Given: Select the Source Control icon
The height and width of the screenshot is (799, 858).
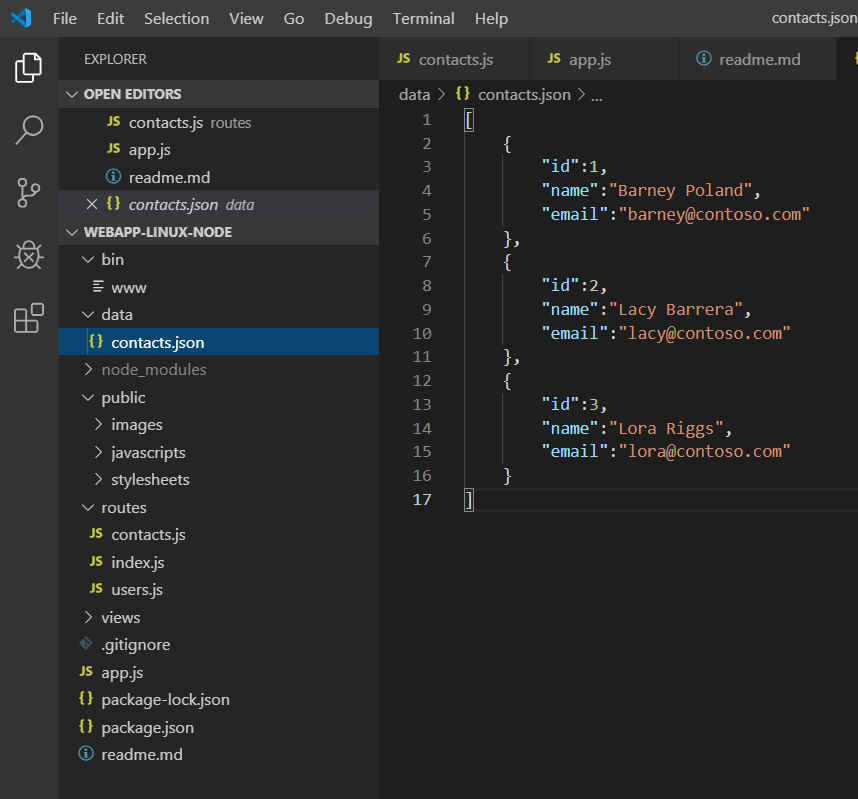Looking at the screenshot, I should tap(28, 193).
